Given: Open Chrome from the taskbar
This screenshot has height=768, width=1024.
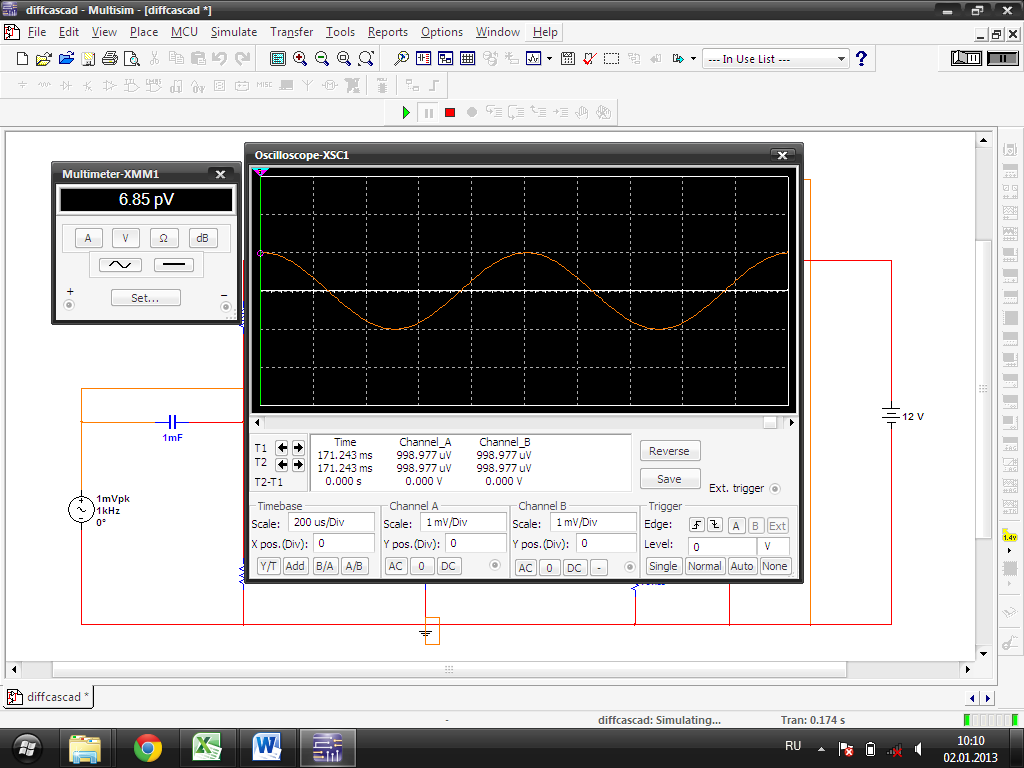Looking at the screenshot, I should click(148, 748).
